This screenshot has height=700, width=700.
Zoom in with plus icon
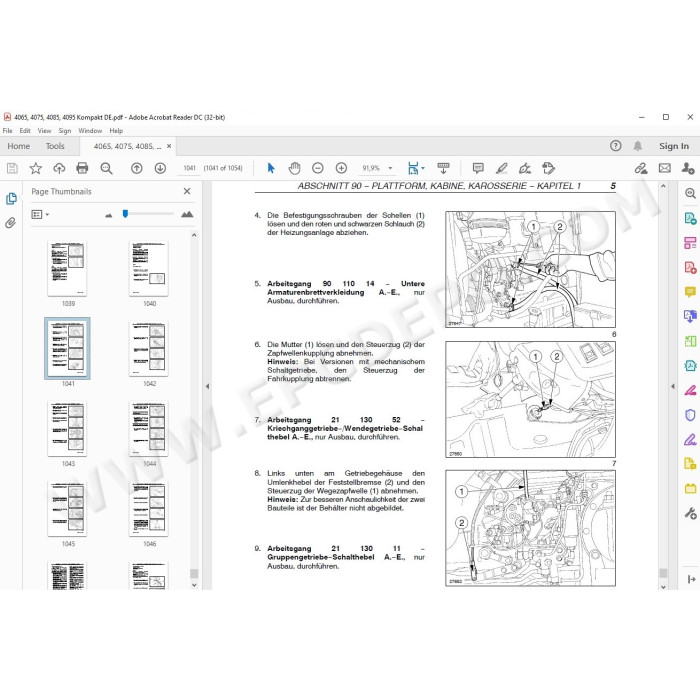tap(342, 168)
